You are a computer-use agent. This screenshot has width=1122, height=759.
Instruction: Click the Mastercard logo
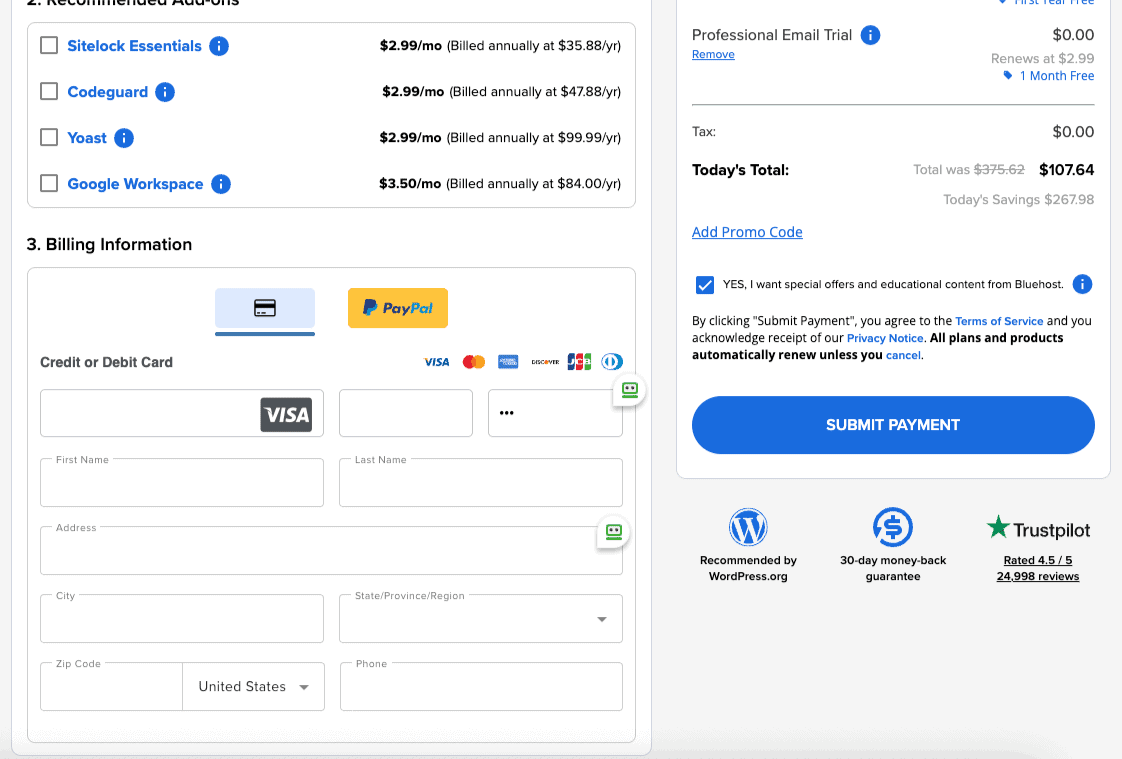[474, 362]
